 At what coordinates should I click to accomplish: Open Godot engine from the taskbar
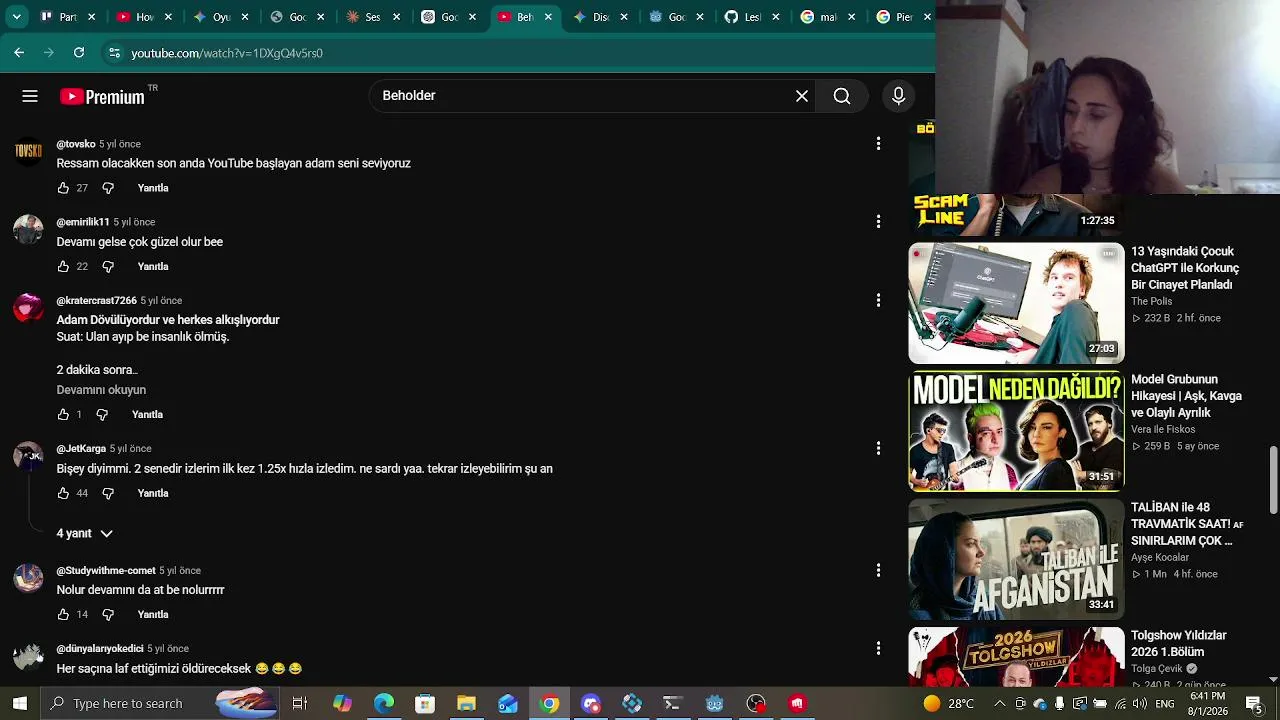714,703
